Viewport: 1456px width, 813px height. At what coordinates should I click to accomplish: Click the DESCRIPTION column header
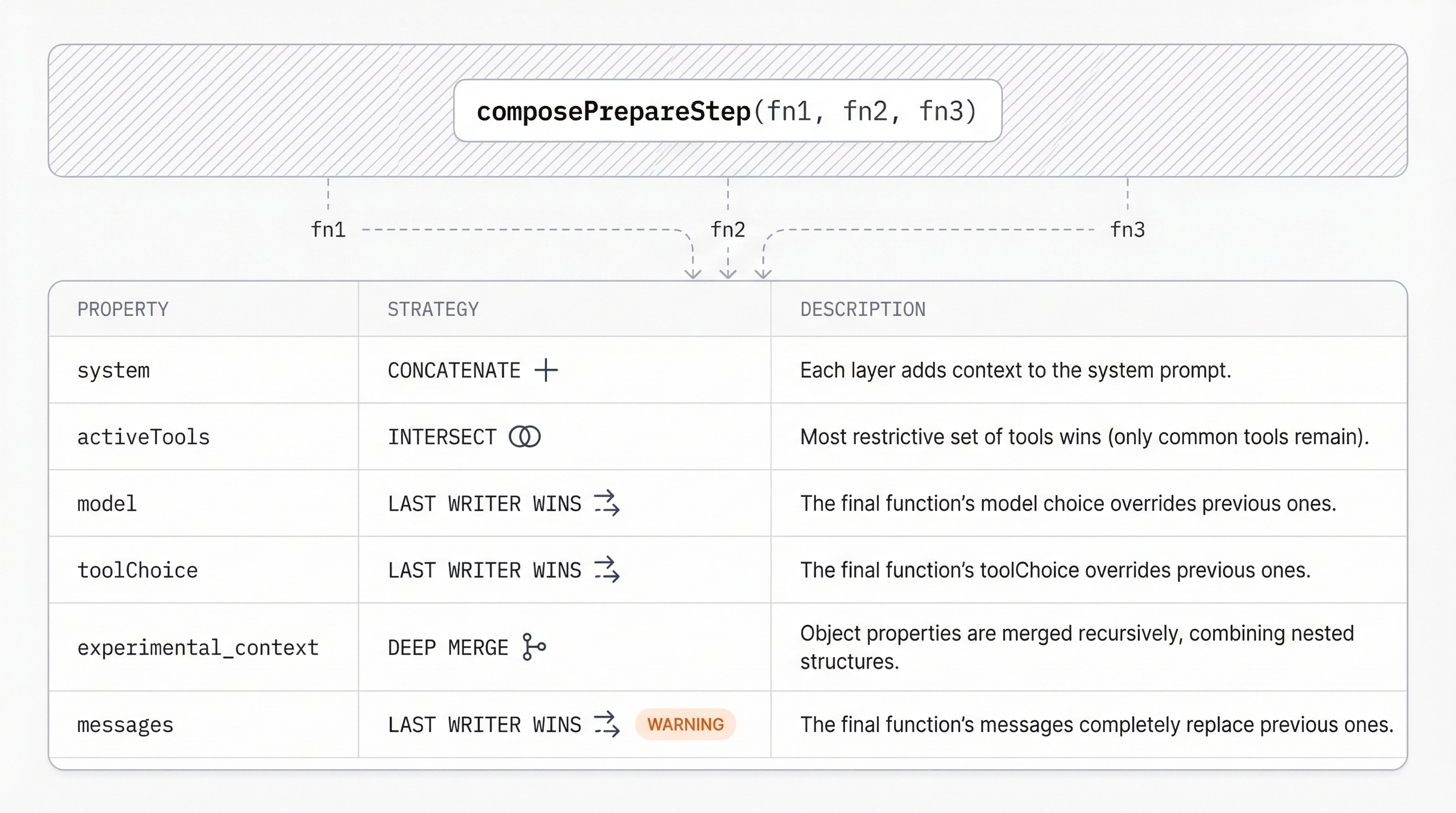click(862, 309)
